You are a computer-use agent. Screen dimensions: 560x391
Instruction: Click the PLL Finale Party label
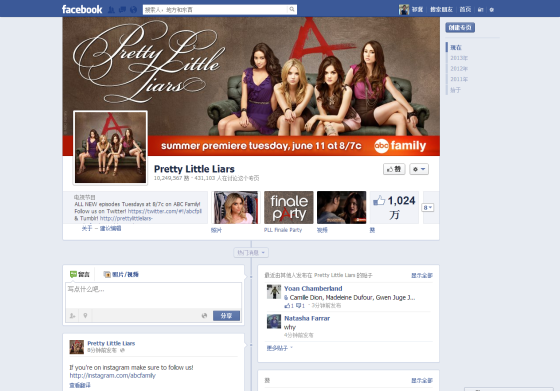click(283, 230)
